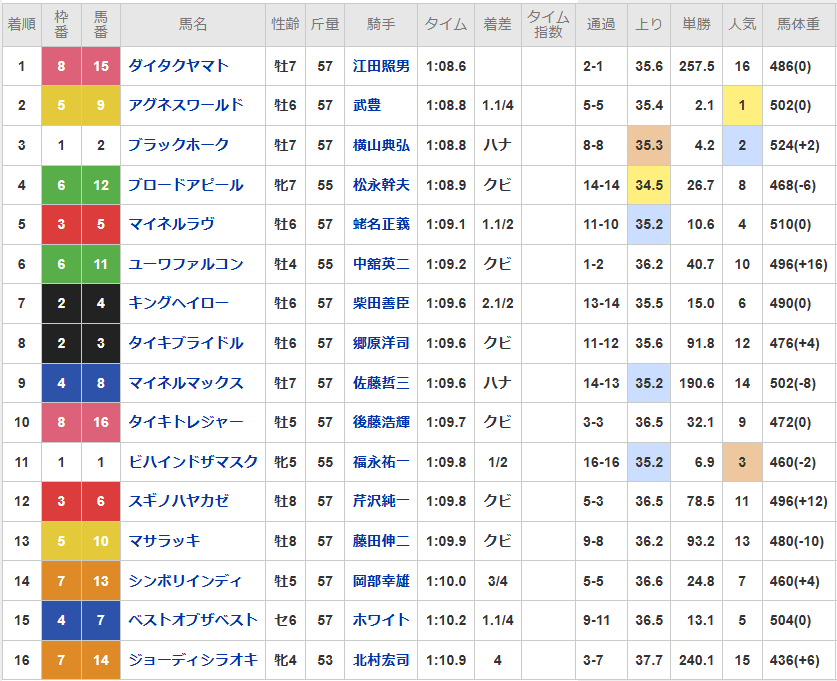This screenshot has height=681, width=837.
Task: Click the 人気 column header
Action: pos(742,25)
